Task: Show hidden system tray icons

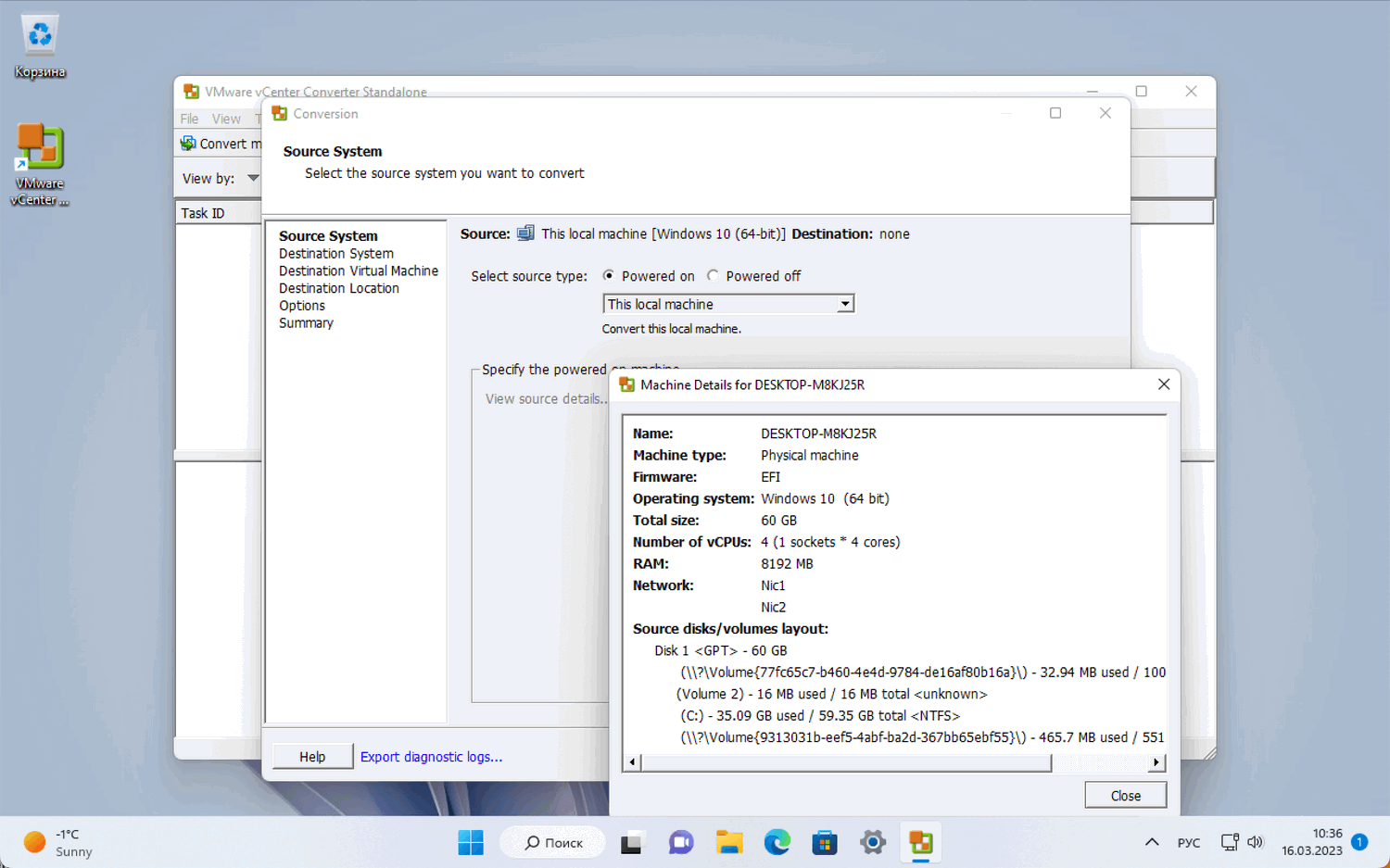Action: 1152,842
